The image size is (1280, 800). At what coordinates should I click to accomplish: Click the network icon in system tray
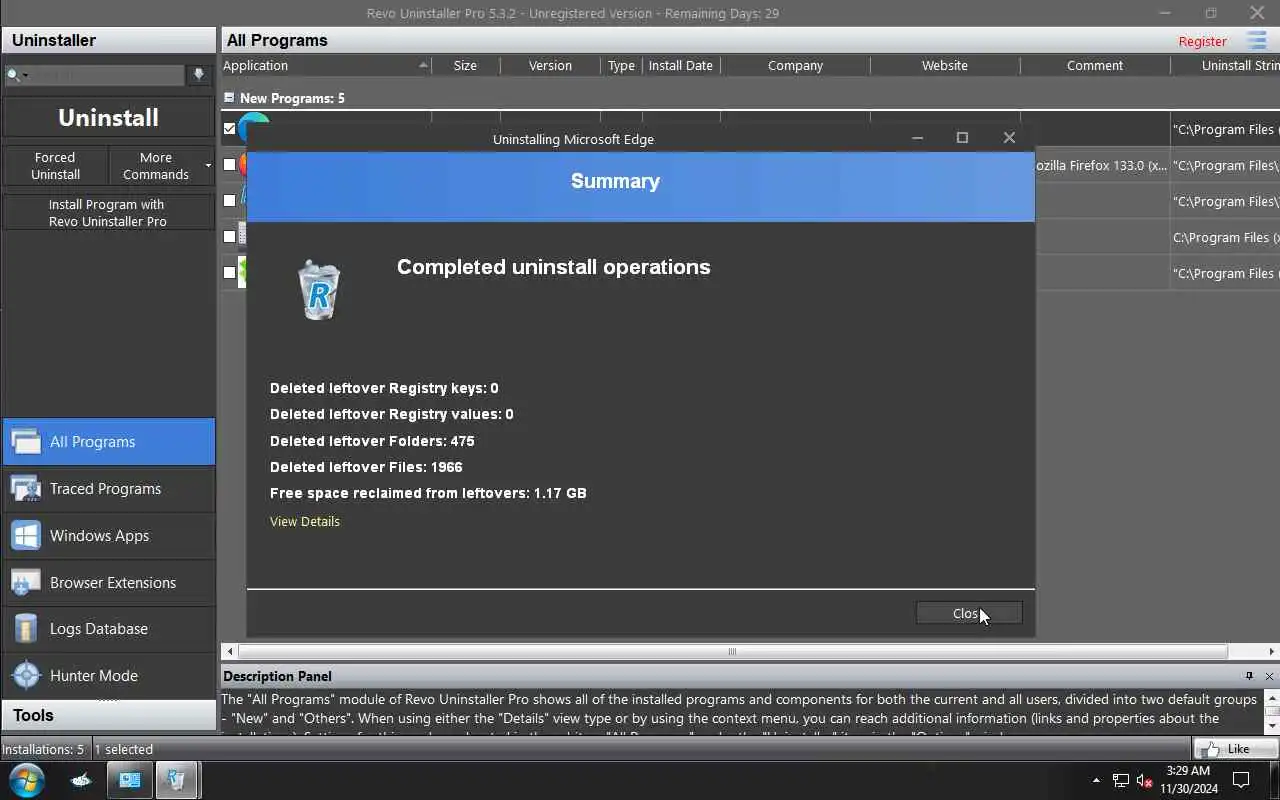coord(1121,780)
